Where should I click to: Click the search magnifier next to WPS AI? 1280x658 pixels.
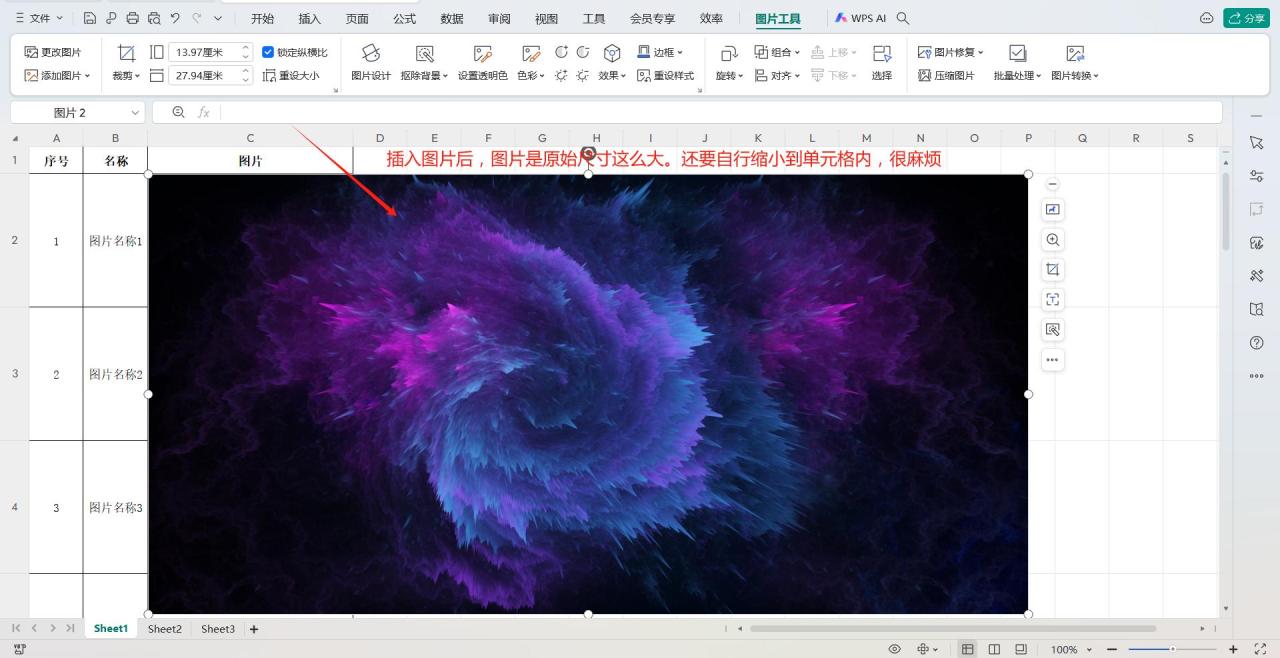tap(903, 18)
